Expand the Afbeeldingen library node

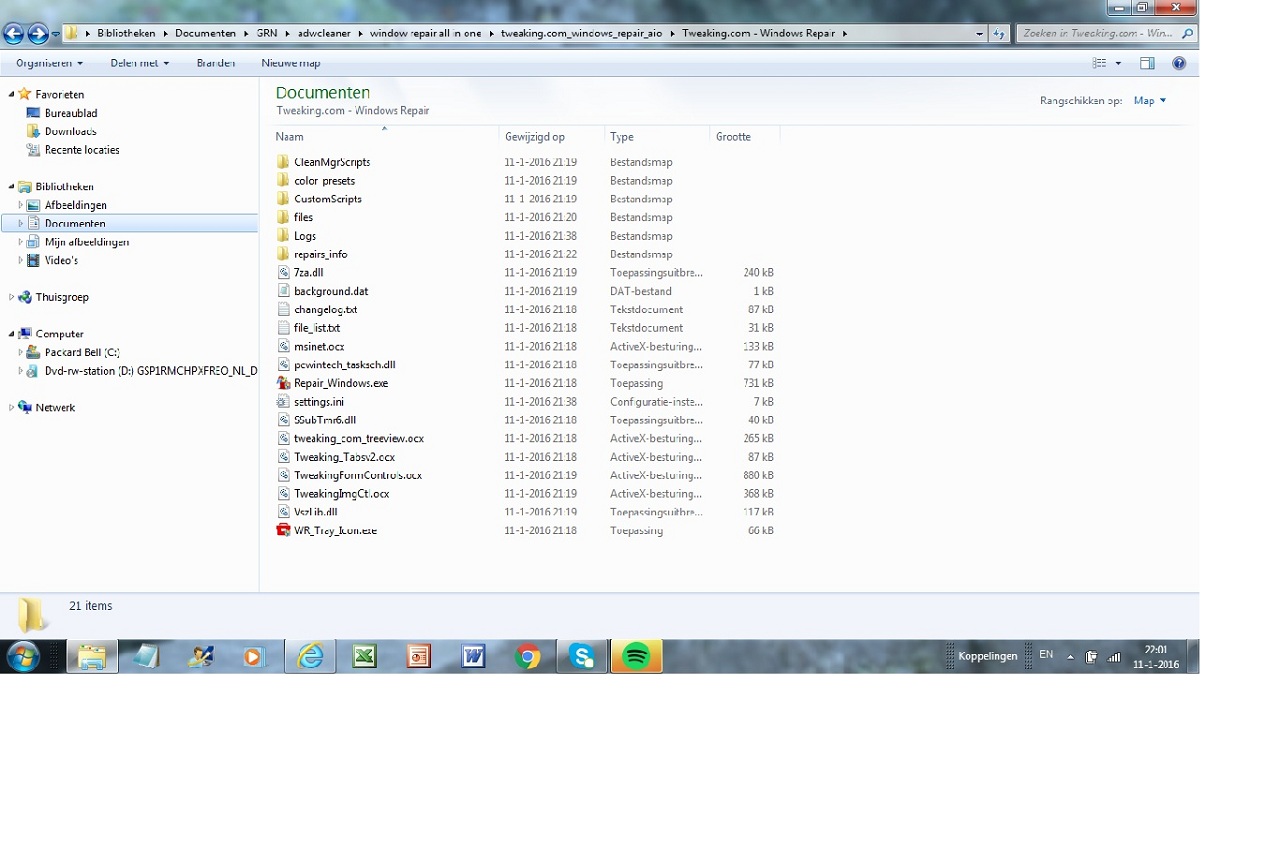coord(20,205)
